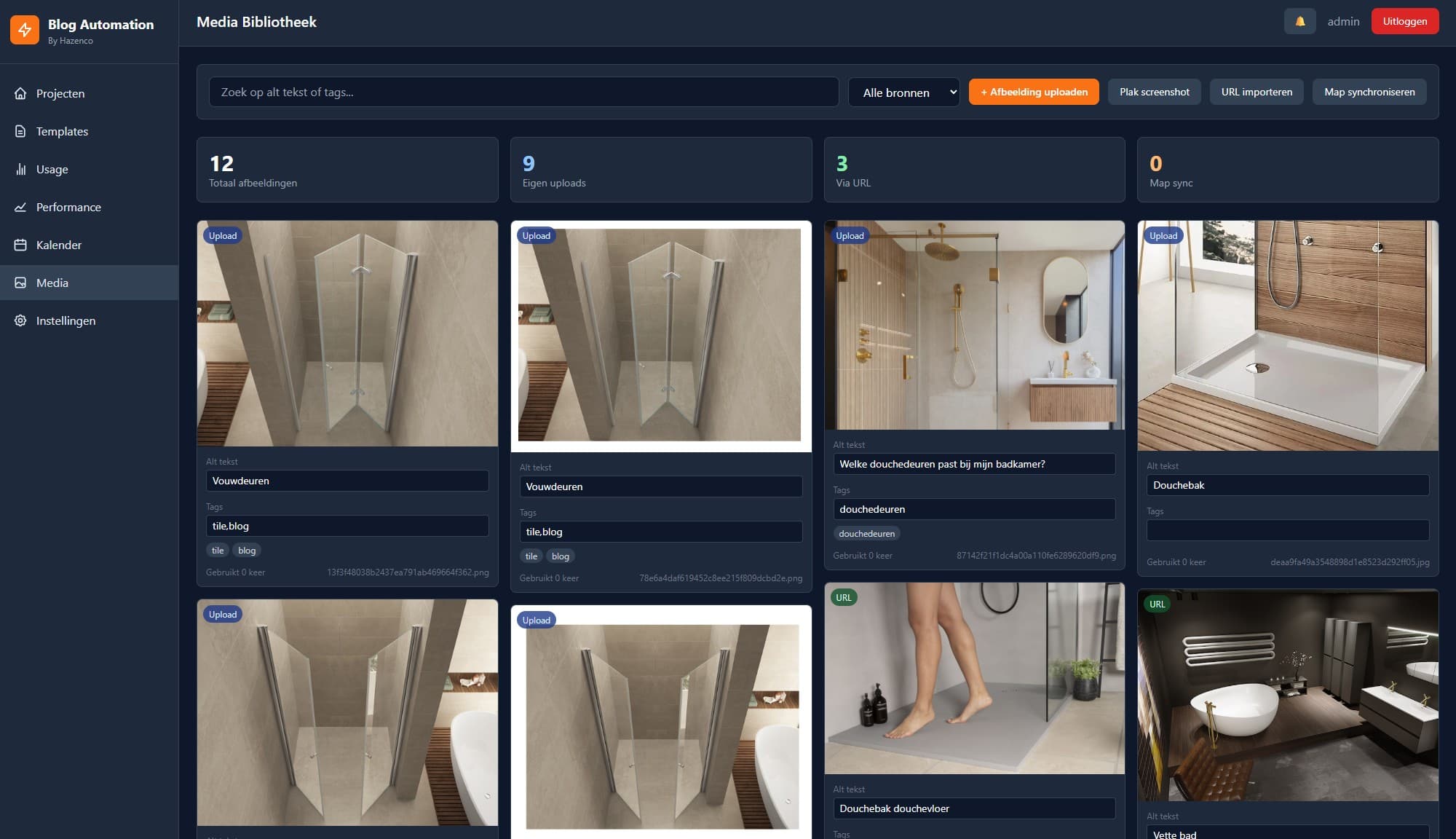Image resolution: width=1456 pixels, height=839 pixels.
Task: Click 'Gebruikt 0 keer' on Douchebak card
Action: [x=1176, y=562]
